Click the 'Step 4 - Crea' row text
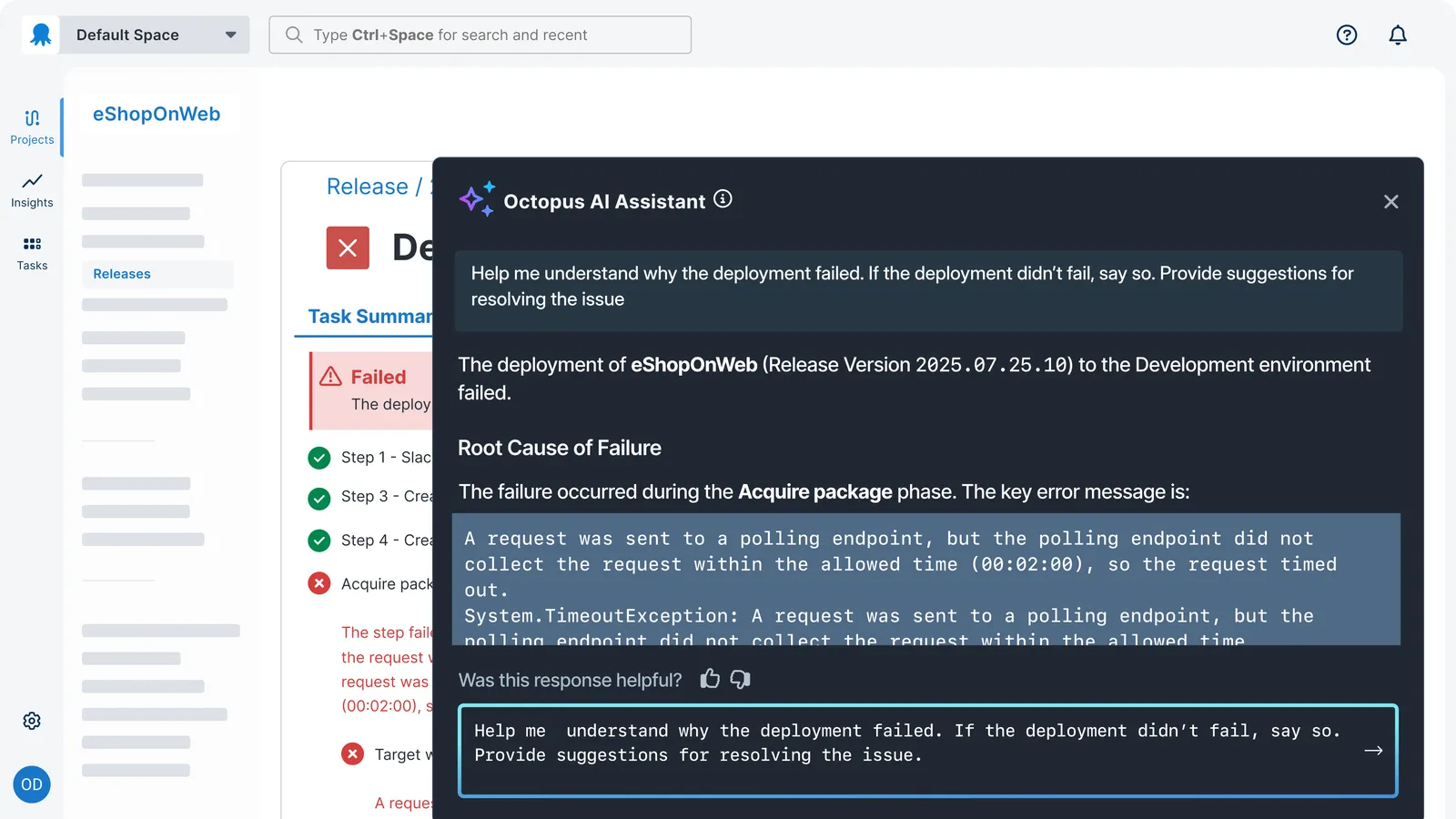 [x=386, y=541]
